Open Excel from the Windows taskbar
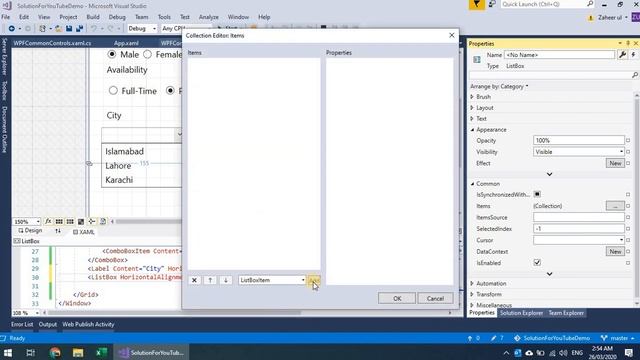Screen dimensions: 640x360 coord(101,352)
